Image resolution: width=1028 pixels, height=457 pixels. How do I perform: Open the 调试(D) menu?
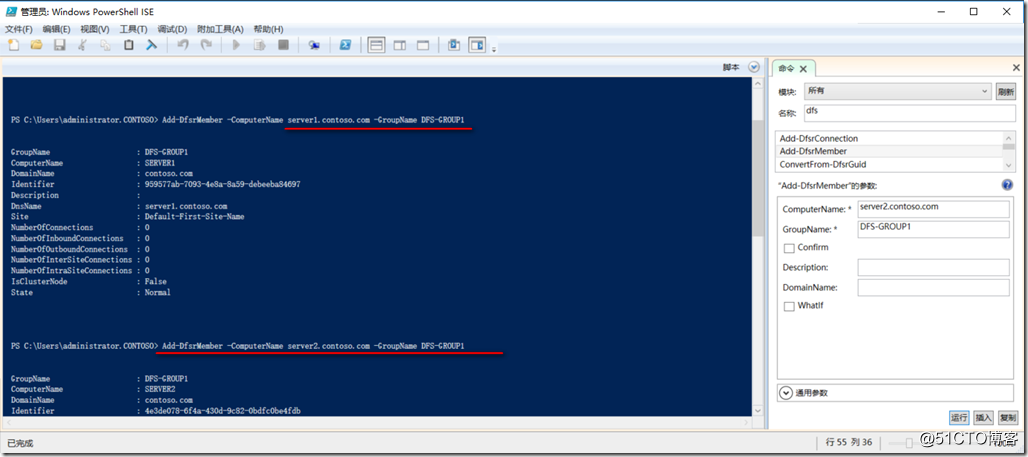(x=172, y=30)
